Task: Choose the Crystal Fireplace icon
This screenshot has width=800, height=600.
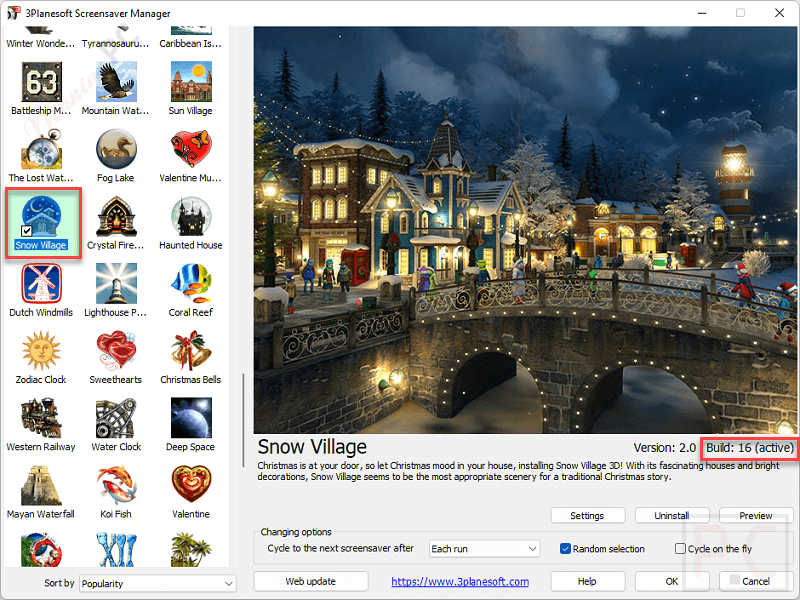Action: click(116, 216)
